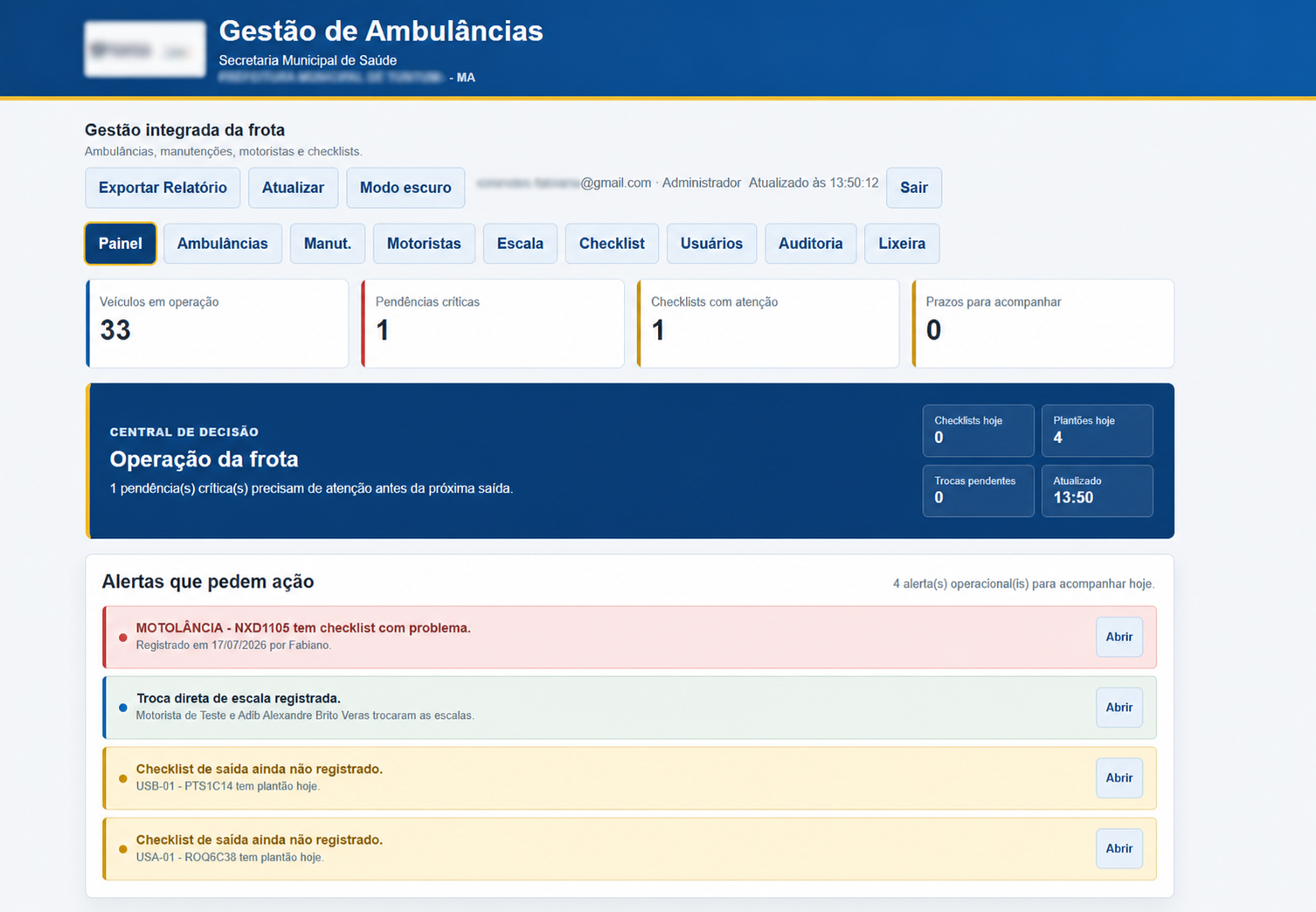The width and height of the screenshot is (1316, 912).
Task: Click the orange dot on the USB-01 alert
Action: [122, 778]
